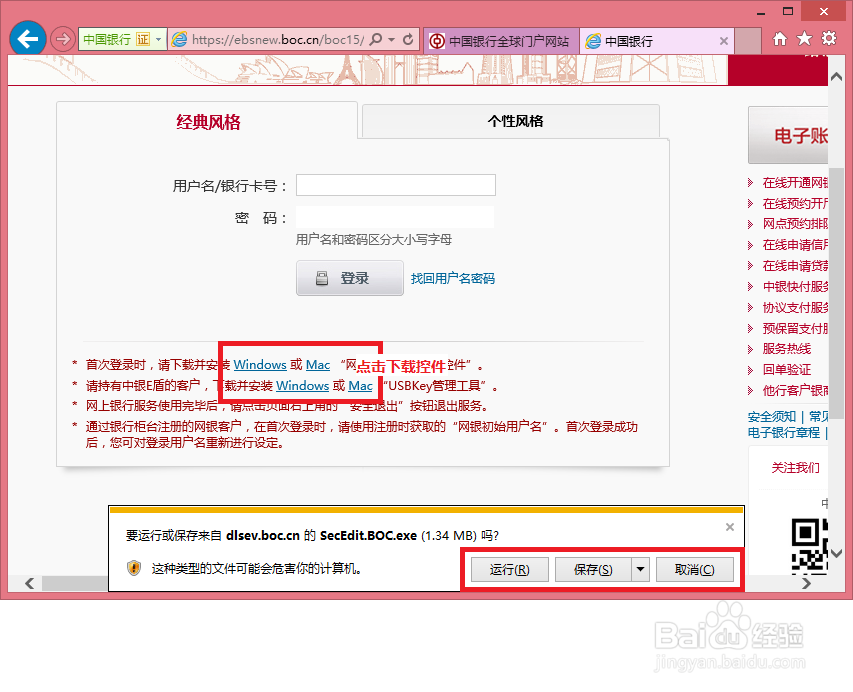
Task: Open the 中银快付服务 sidebar link
Action: pos(795,287)
